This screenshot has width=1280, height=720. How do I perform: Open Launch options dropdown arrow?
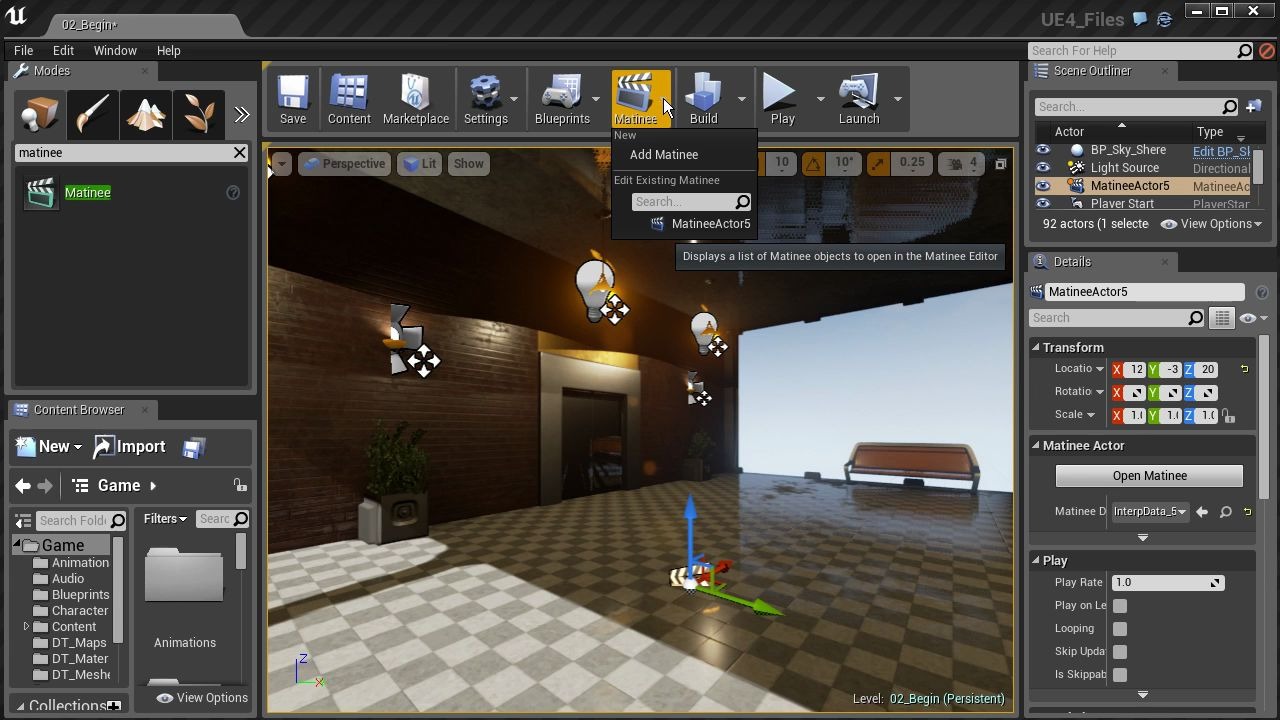[x=897, y=99]
